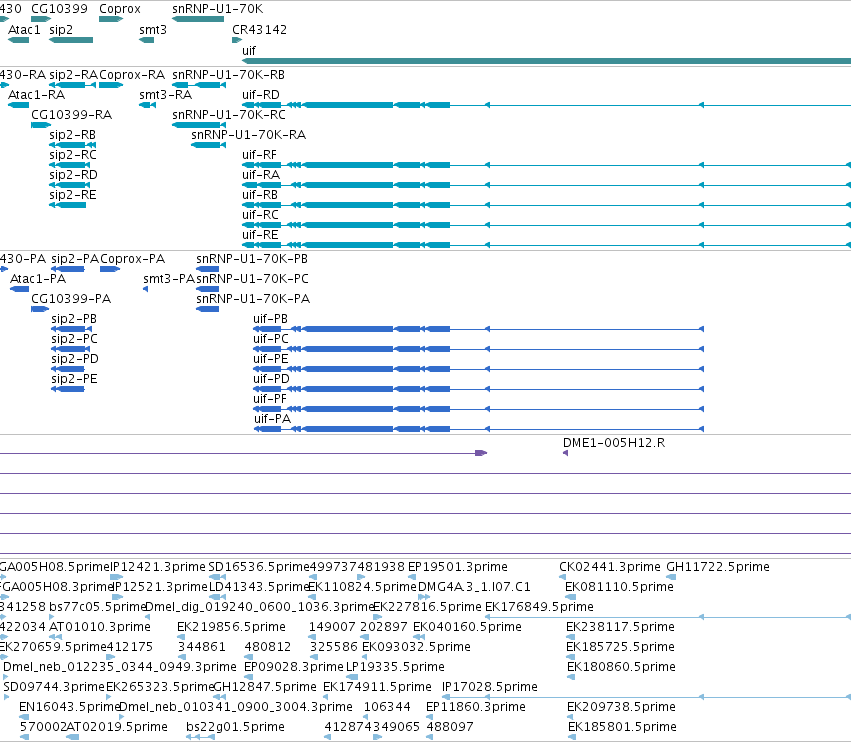
Task: Select uif-RD transcript label
Action: coord(261,94)
